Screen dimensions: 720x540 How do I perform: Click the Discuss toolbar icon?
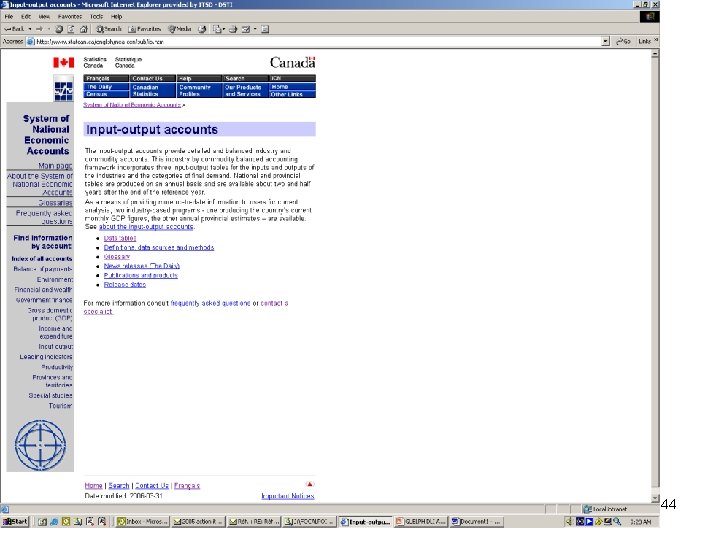265,29
